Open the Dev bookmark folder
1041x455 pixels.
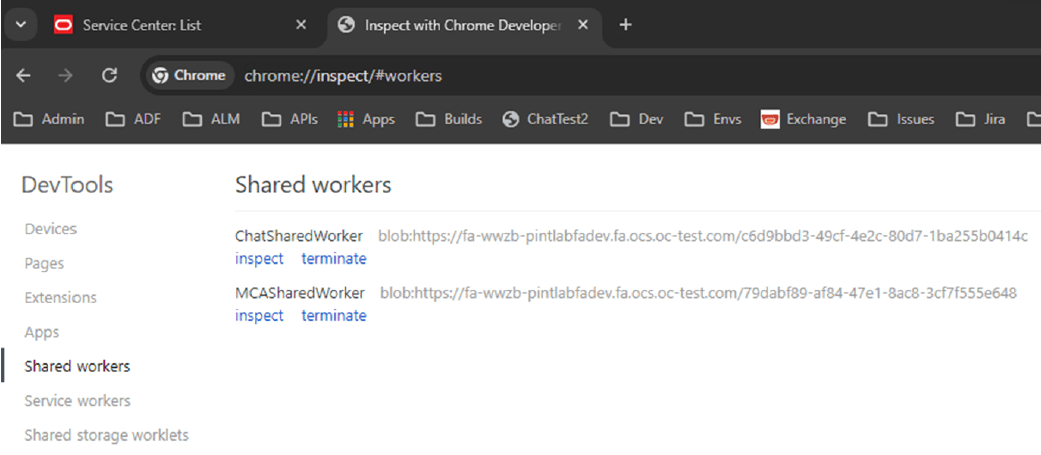point(637,120)
